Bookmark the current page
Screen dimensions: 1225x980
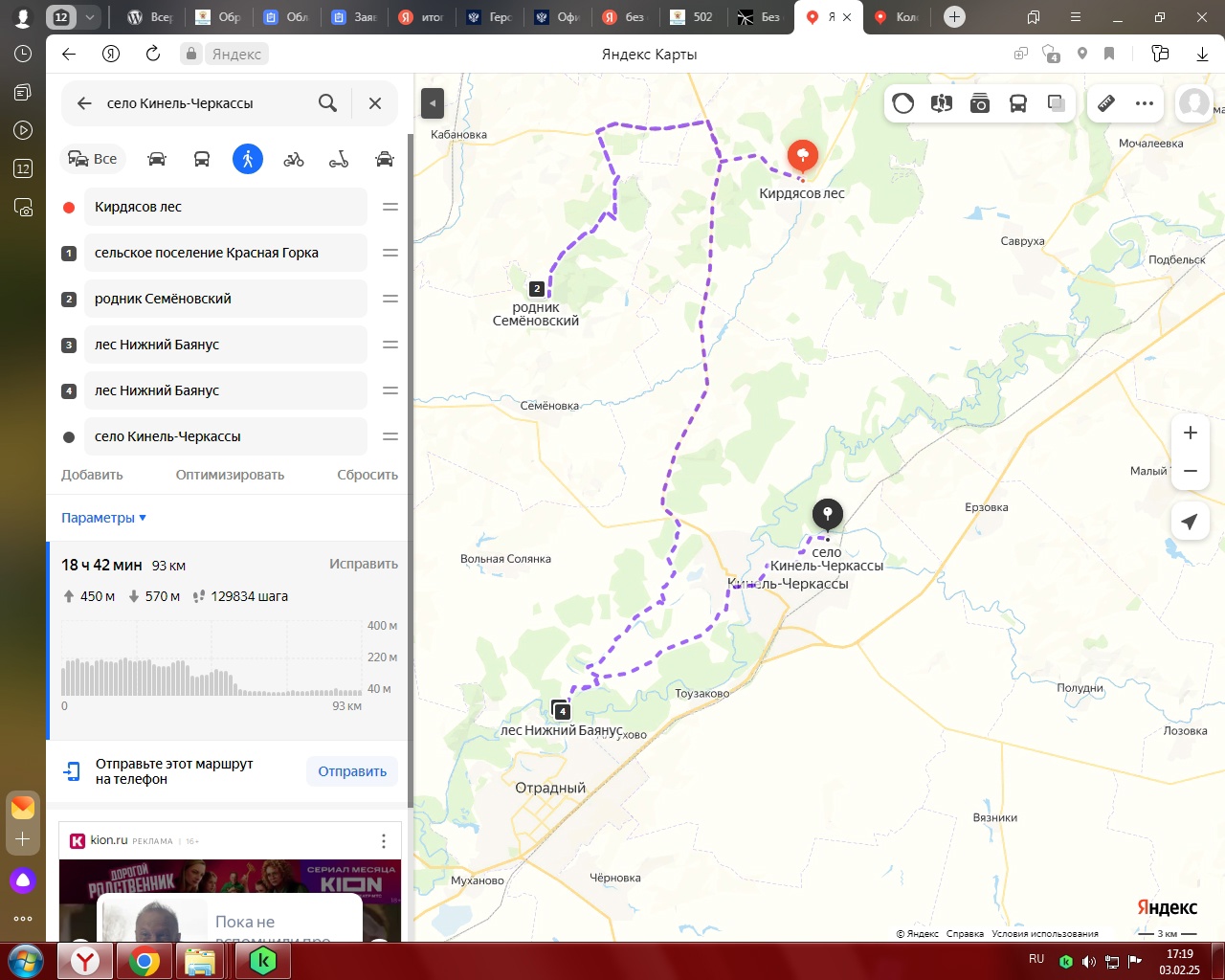click(1109, 54)
